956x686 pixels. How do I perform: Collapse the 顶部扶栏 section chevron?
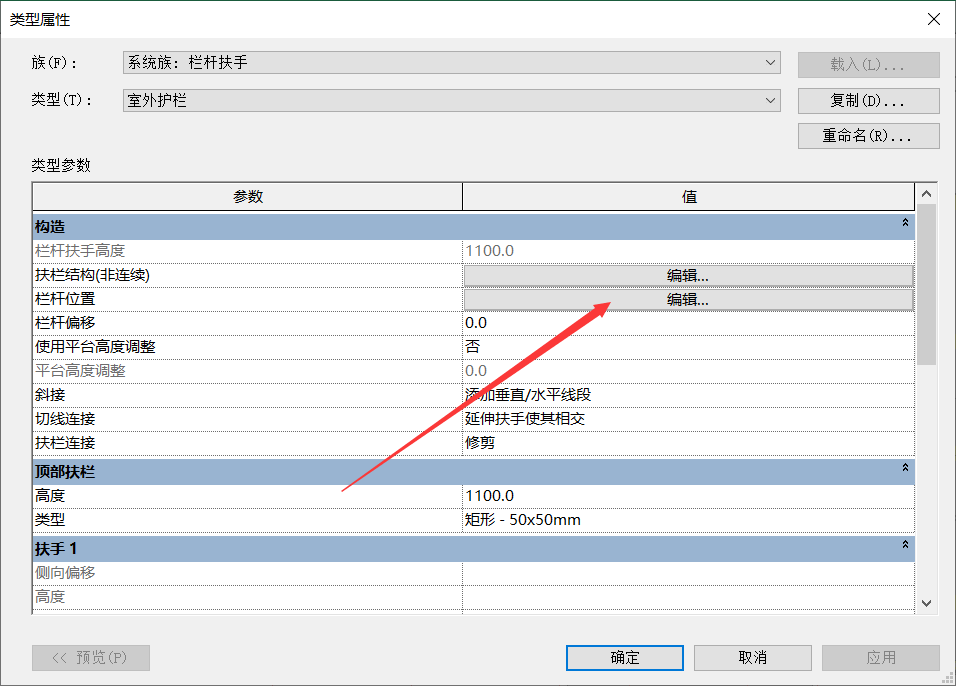(x=905, y=468)
